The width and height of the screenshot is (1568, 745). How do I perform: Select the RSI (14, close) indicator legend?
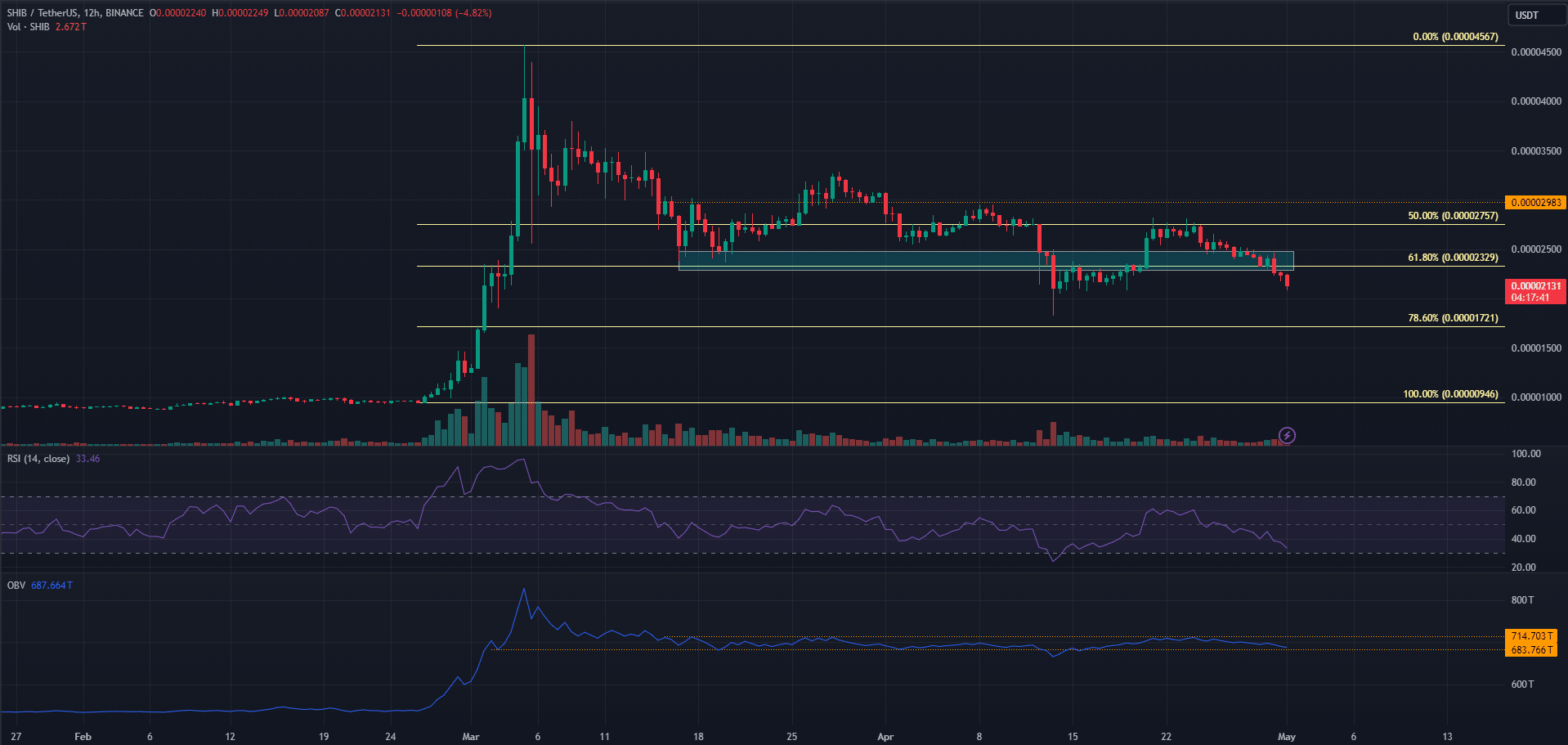[38, 459]
